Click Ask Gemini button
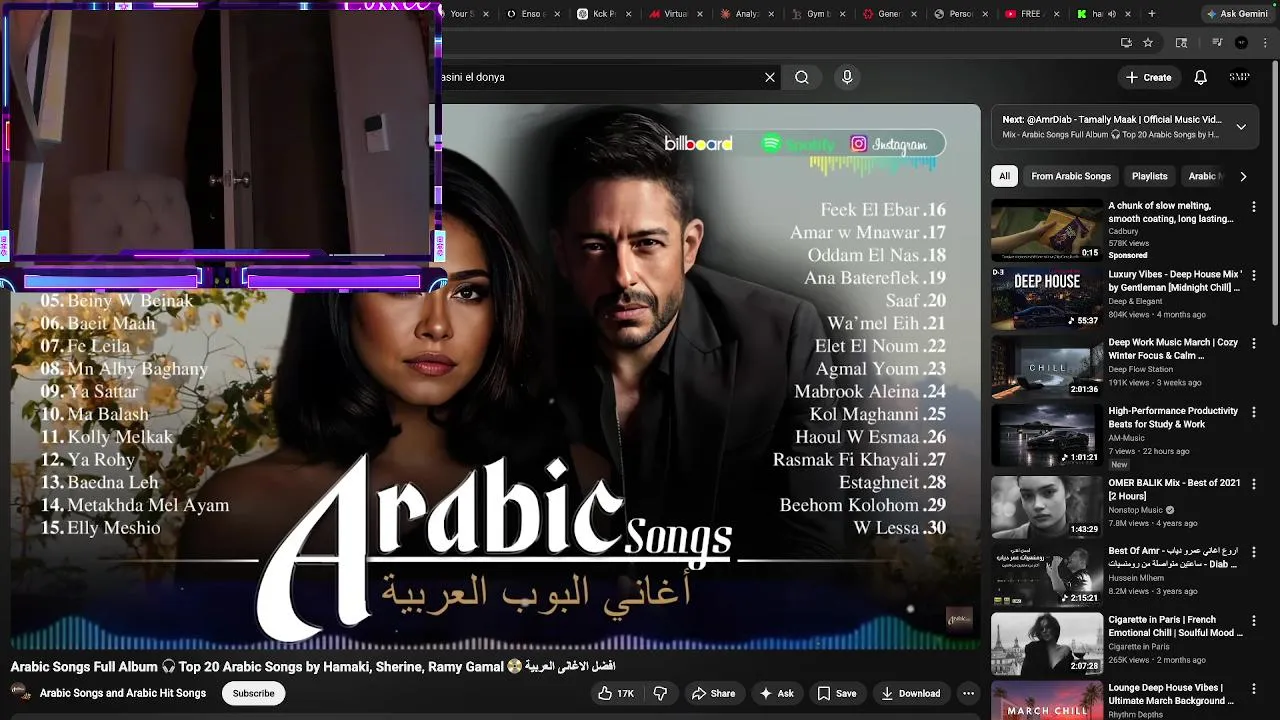Viewport: 1280px width, 720px height. (1237, 14)
